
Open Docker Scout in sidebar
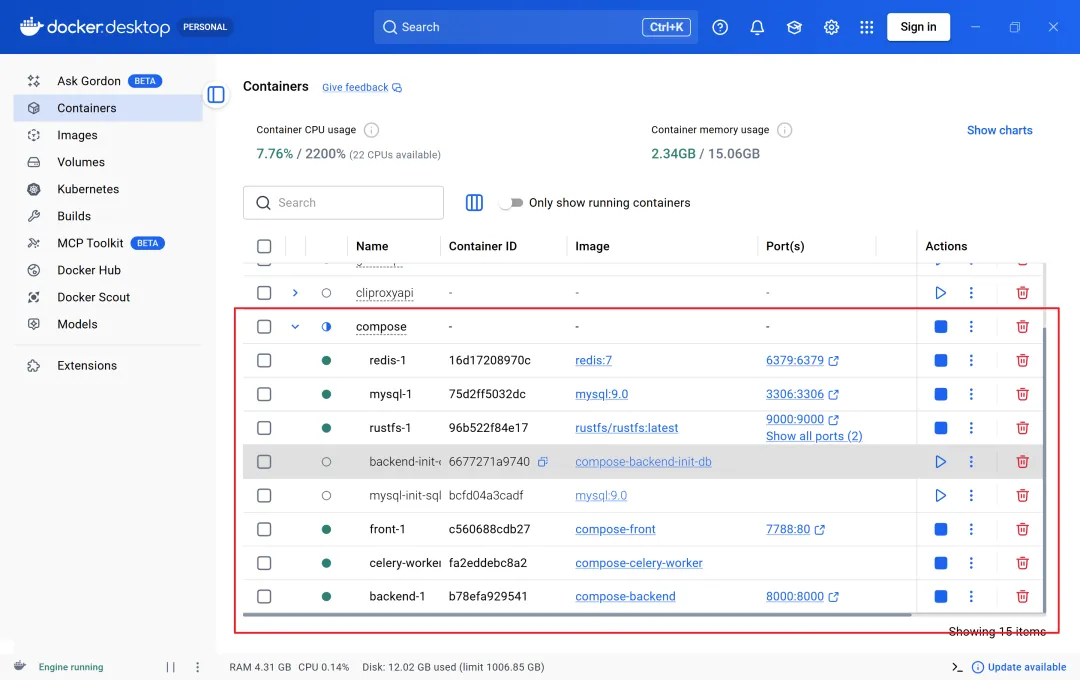coord(108,297)
